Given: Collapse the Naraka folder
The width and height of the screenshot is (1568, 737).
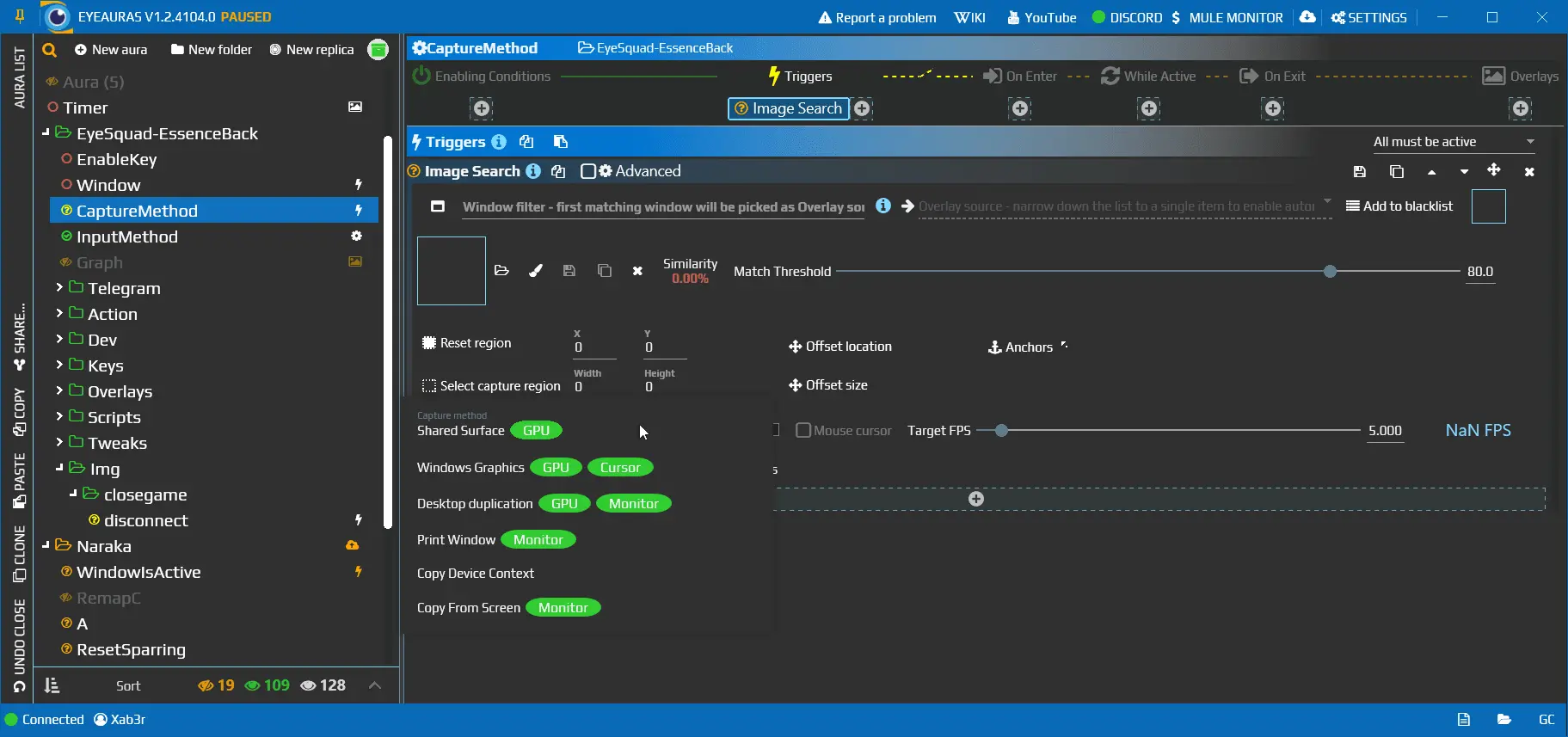Looking at the screenshot, I should pyautogui.click(x=46, y=546).
